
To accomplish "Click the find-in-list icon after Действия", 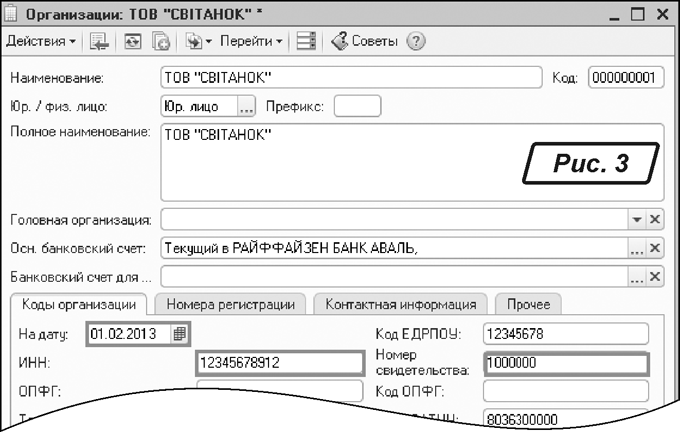I will [x=99, y=42].
